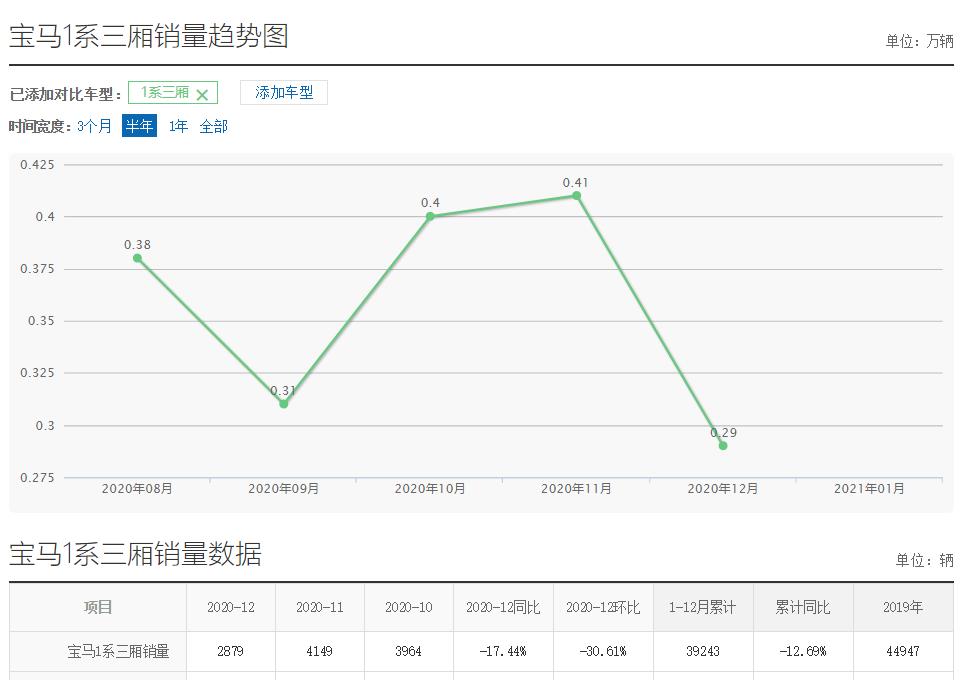Click the 2020-12环比 column header

tap(603, 607)
